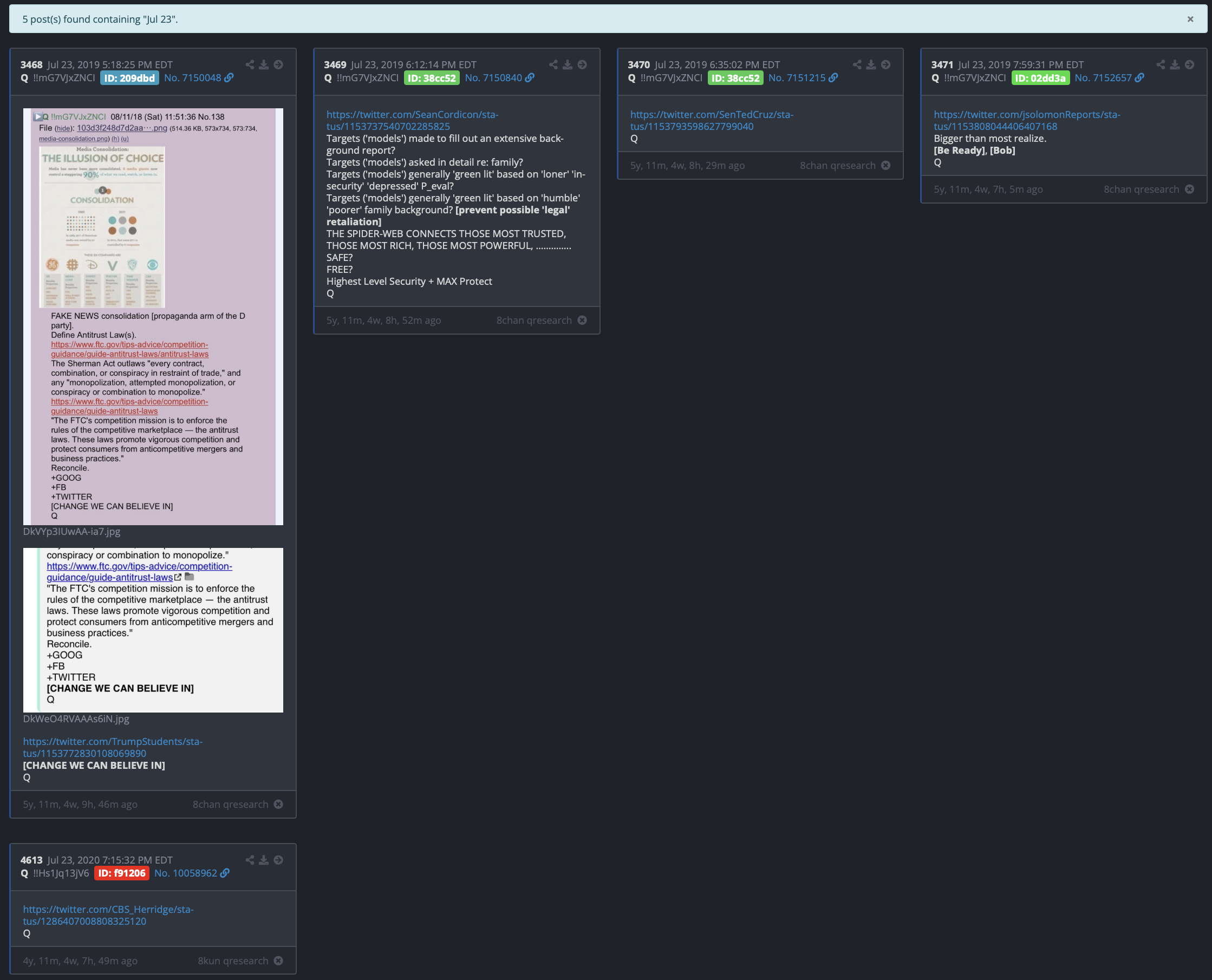1212x980 pixels.
Task: Open post 3468 via arrow icon
Action: pos(278,64)
